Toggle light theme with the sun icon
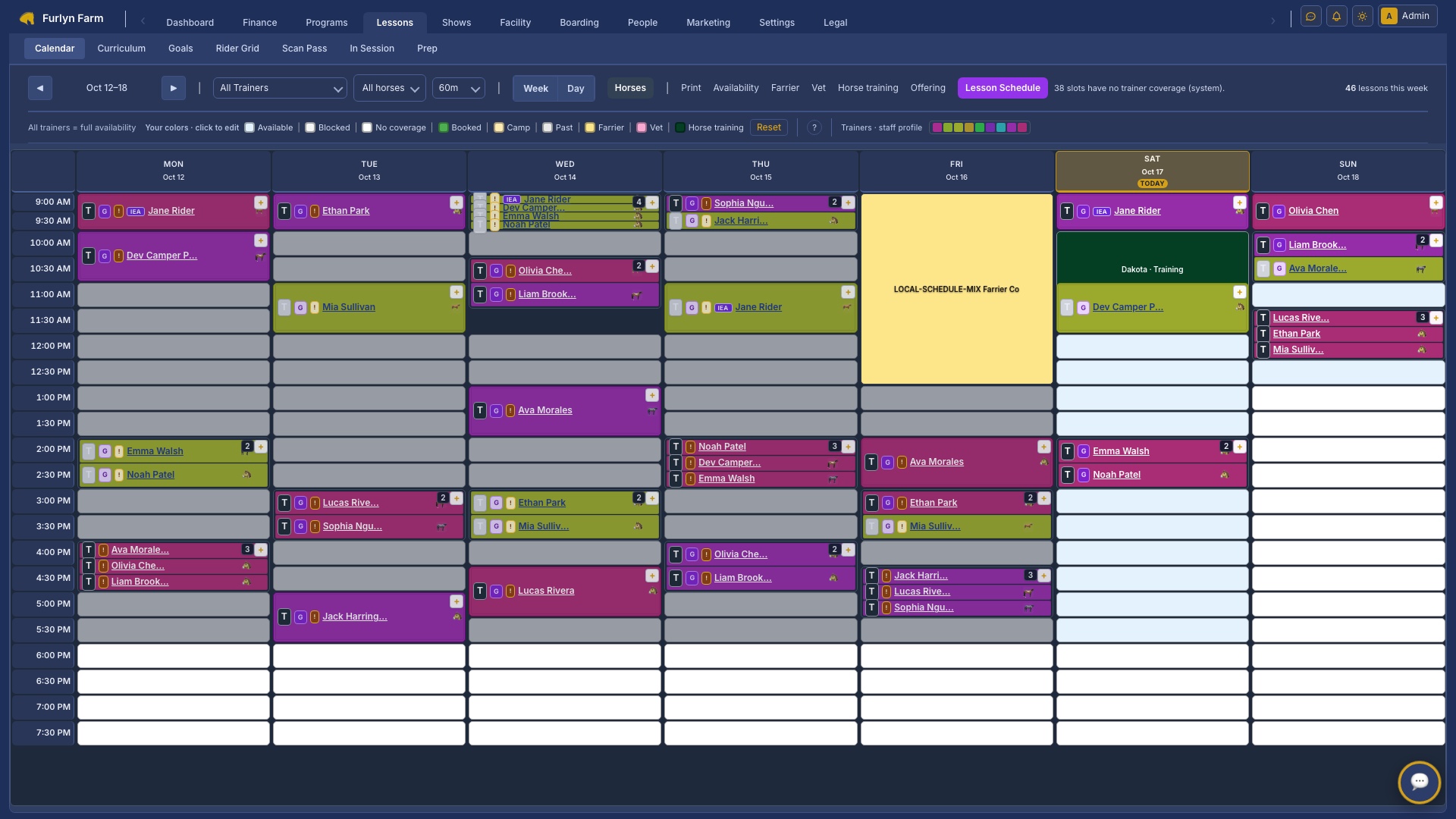Screen dimensions: 1456x819 pos(1362,16)
